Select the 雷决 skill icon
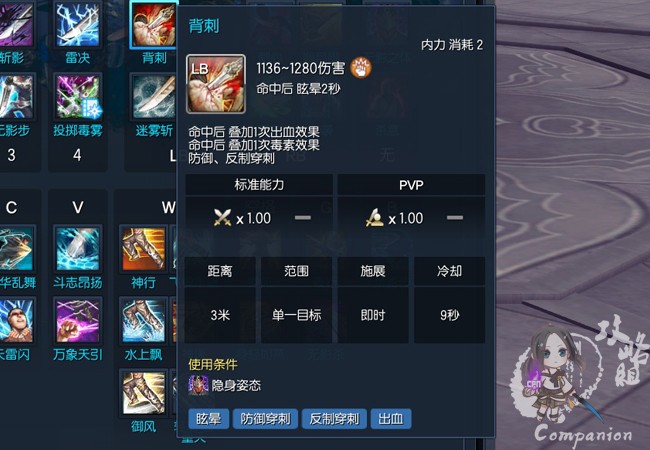The image size is (650, 450). (x=78, y=24)
